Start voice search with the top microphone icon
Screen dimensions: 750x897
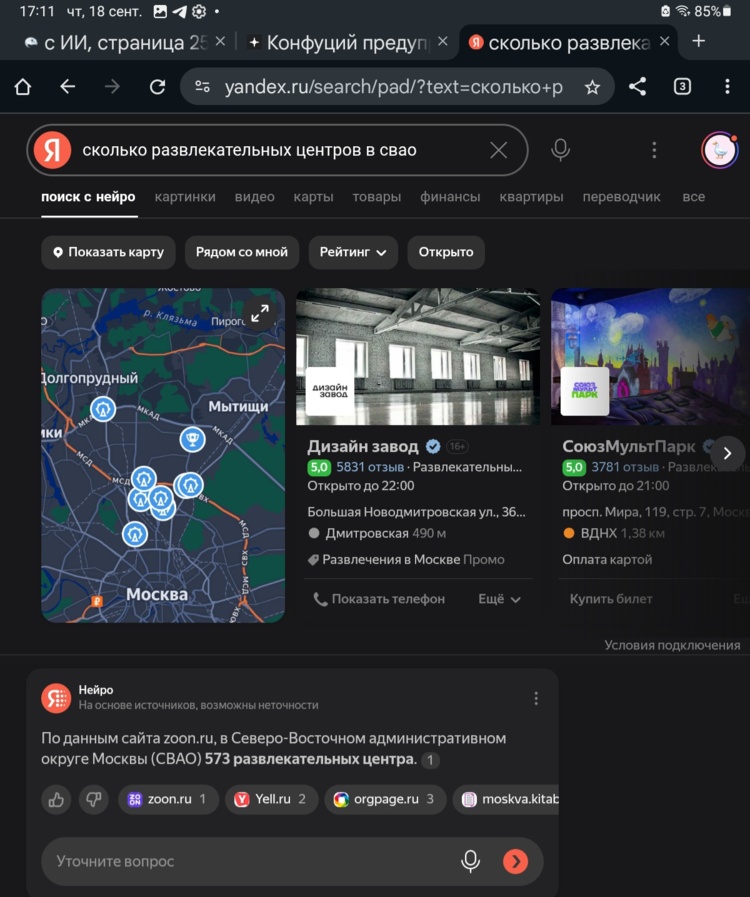click(560, 150)
